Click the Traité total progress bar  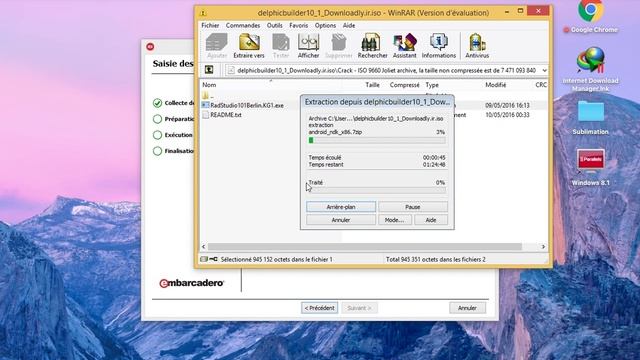(377, 190)
